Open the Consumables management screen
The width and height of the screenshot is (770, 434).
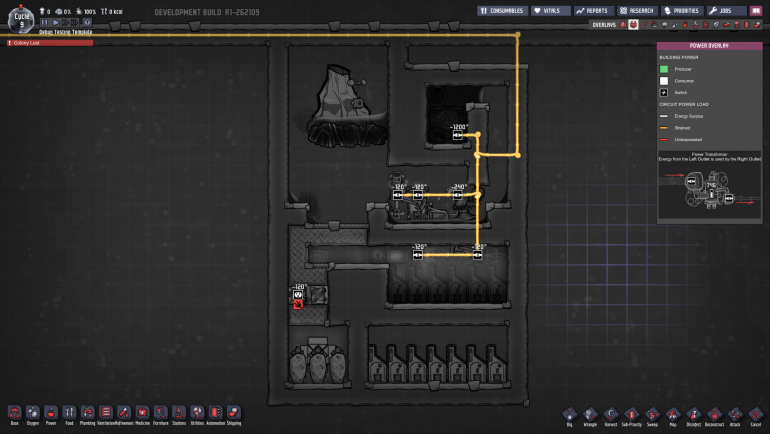click(502, 10)
